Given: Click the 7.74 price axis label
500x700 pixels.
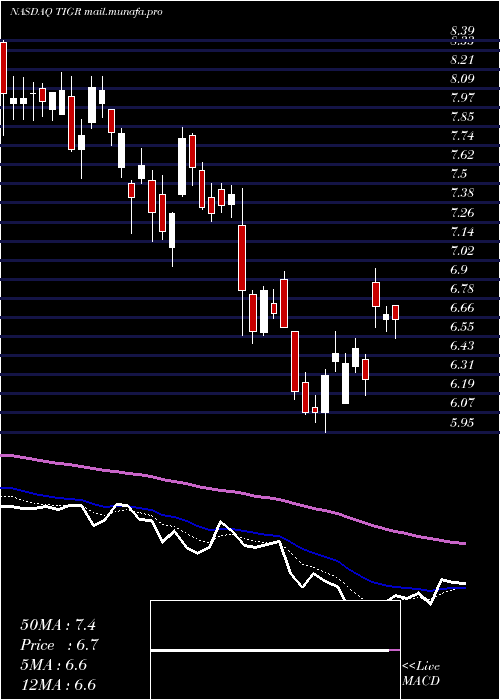Looking at the screenshot, I should pos(462,136).
